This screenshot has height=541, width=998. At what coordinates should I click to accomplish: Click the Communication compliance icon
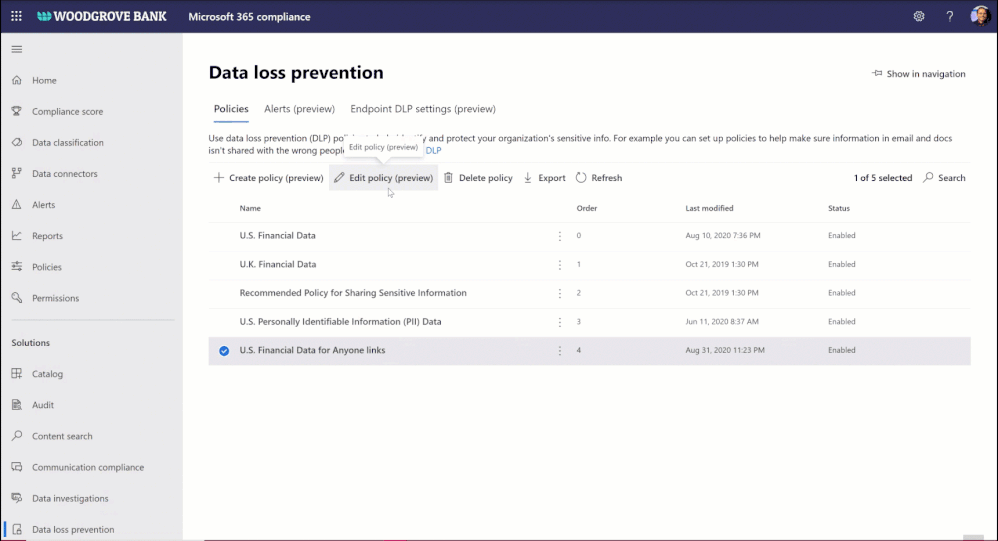[17, 467]
